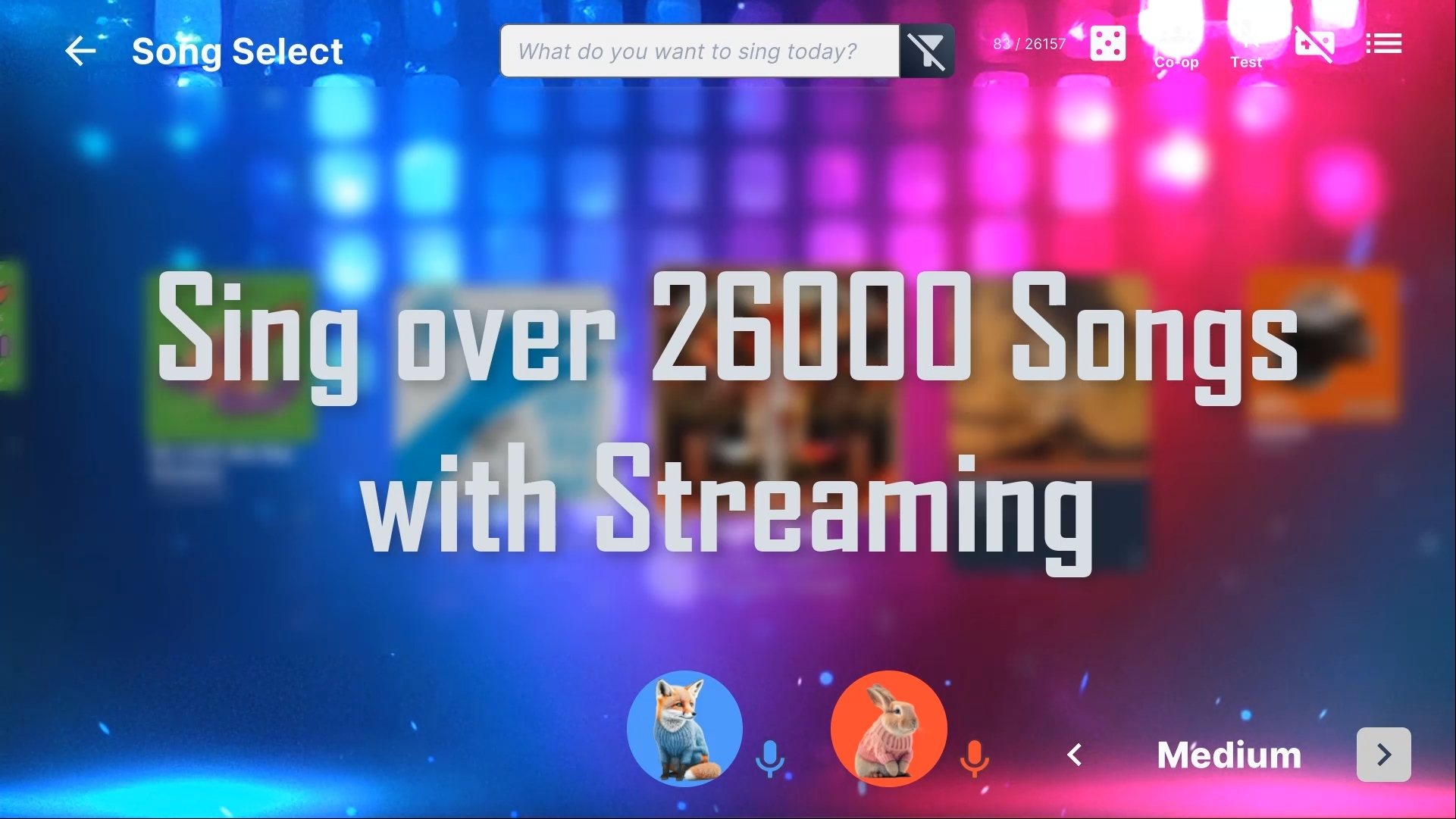This screenshot has height=819, width=1456.
Task: Select the orange blurred song cover on right
Action: click(x=1323, y=345)
